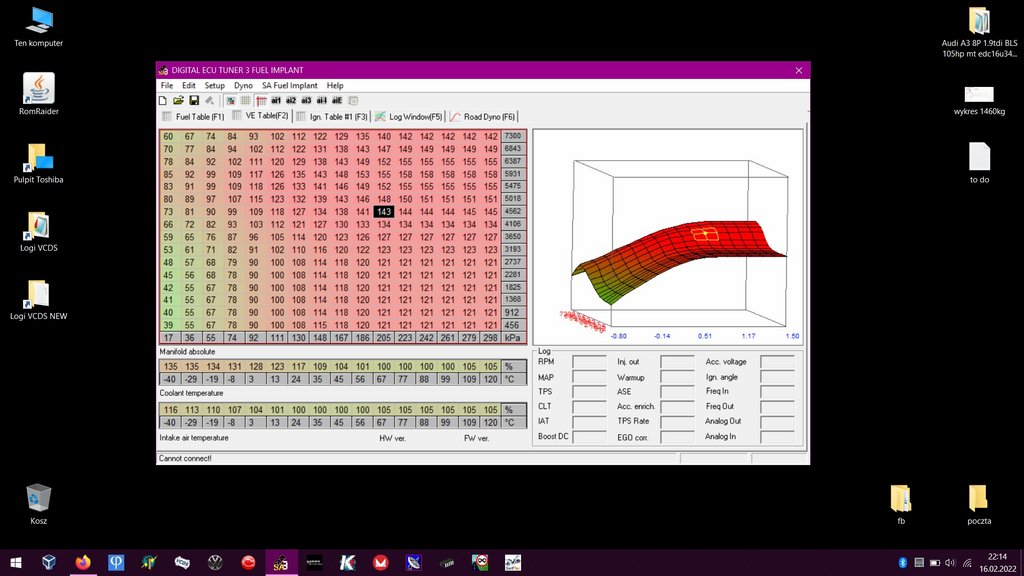Click the greyed pencil icon in toolbar
The image size is (1024, 576).
(x=210, y=101)
